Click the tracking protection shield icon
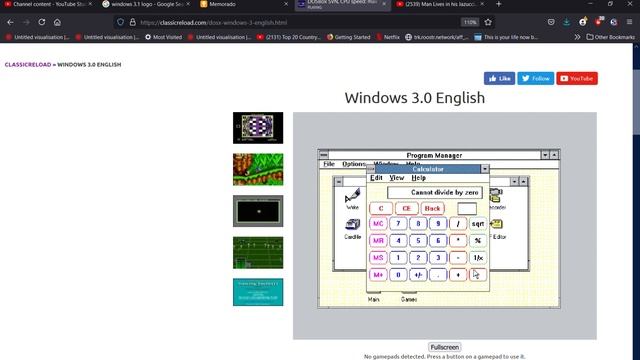Screen dimensions: 640x360 click(x=120, y=22)
